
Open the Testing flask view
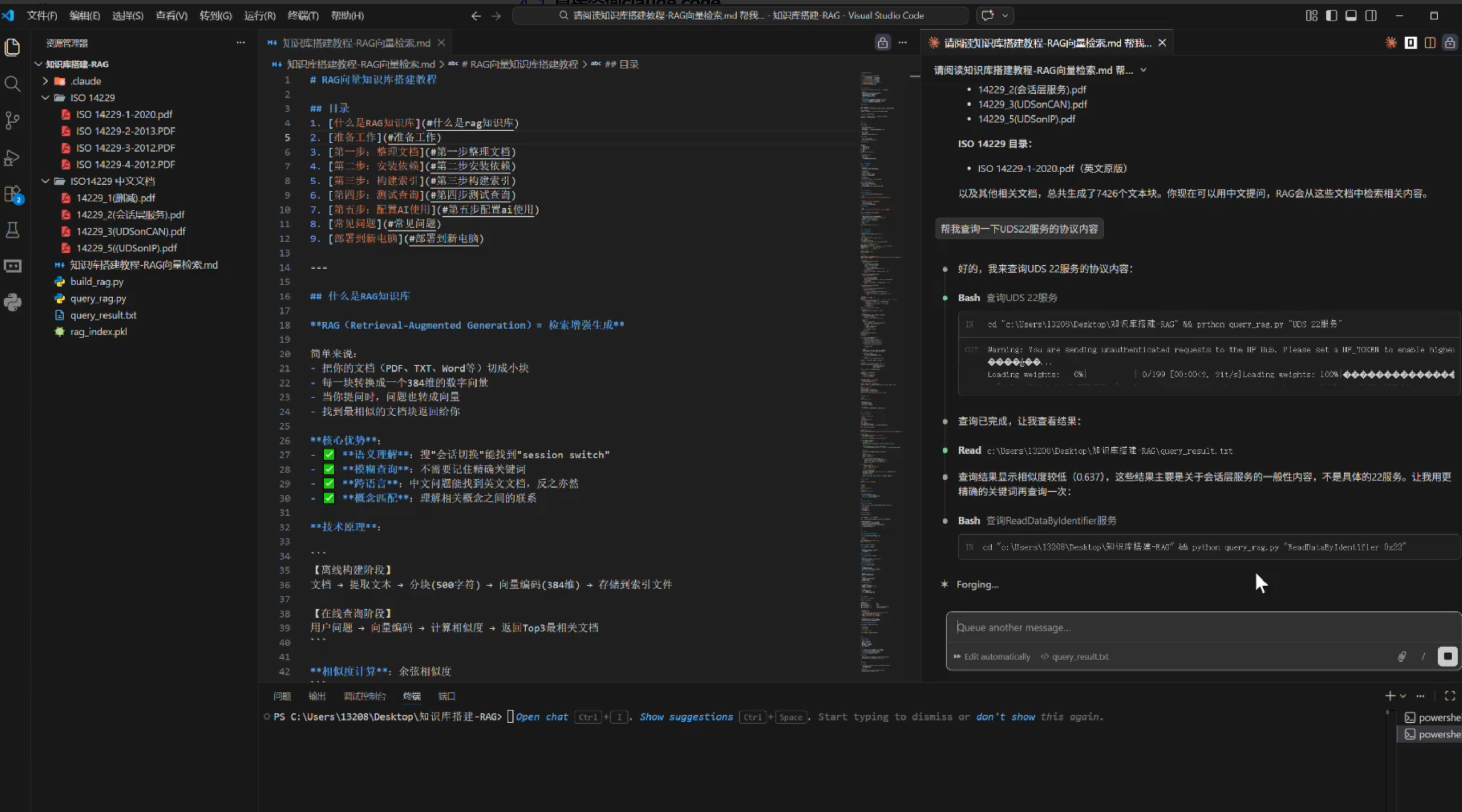(x=13, y=230)
